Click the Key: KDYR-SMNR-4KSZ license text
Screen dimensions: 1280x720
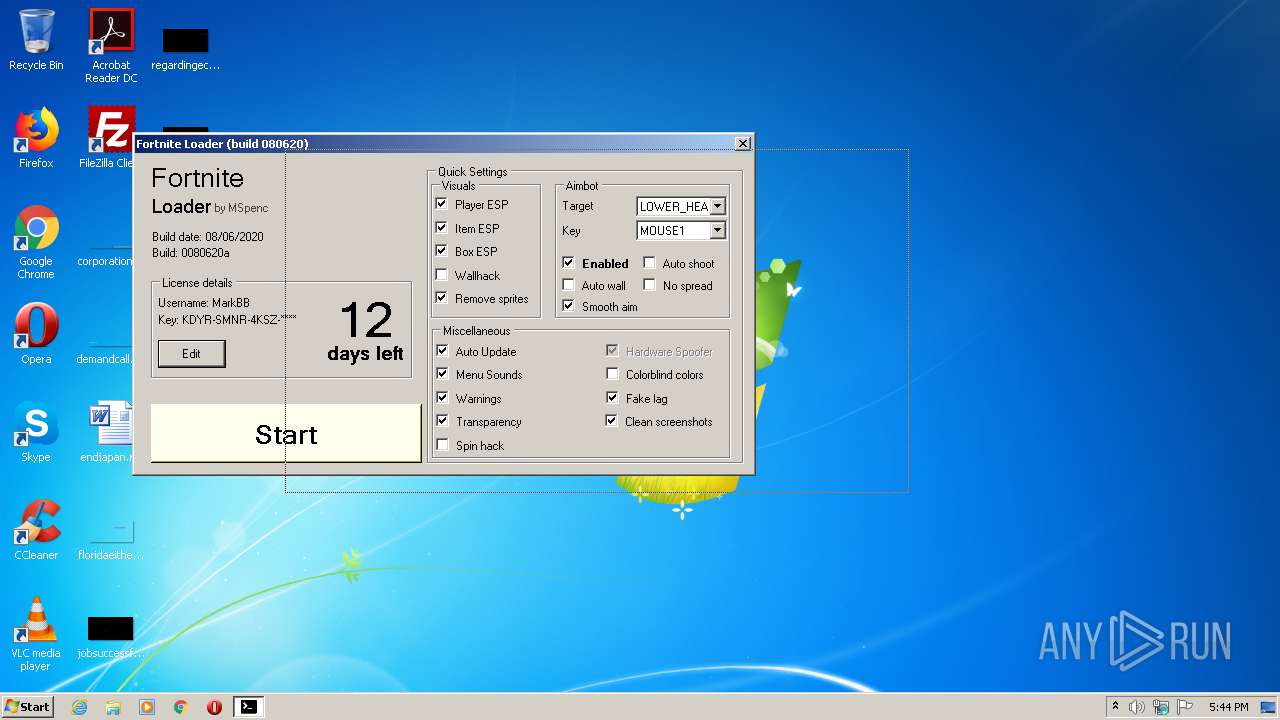[x=227, y=320]
